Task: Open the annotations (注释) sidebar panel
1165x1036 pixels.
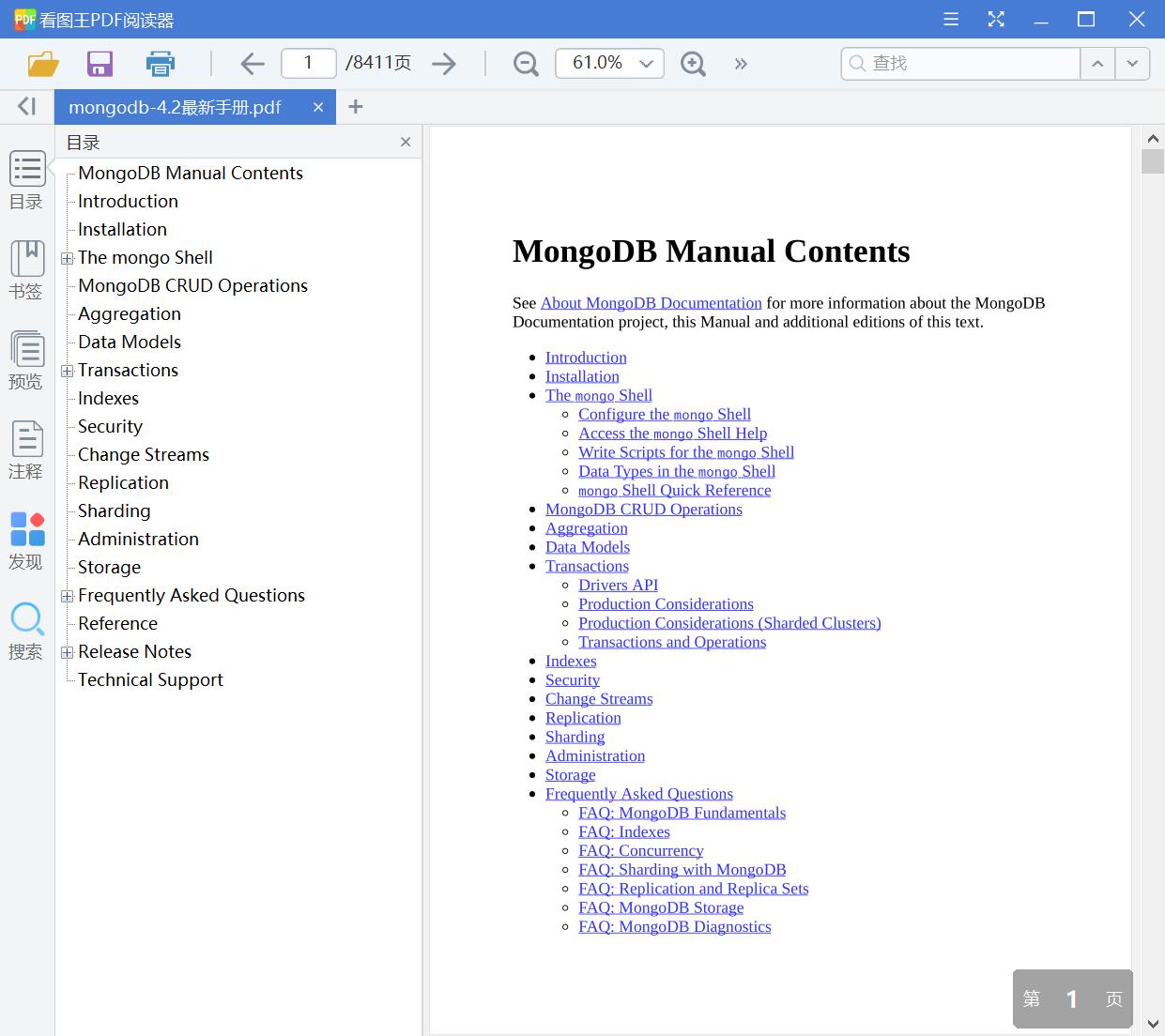Action: (x=26, y=450)
